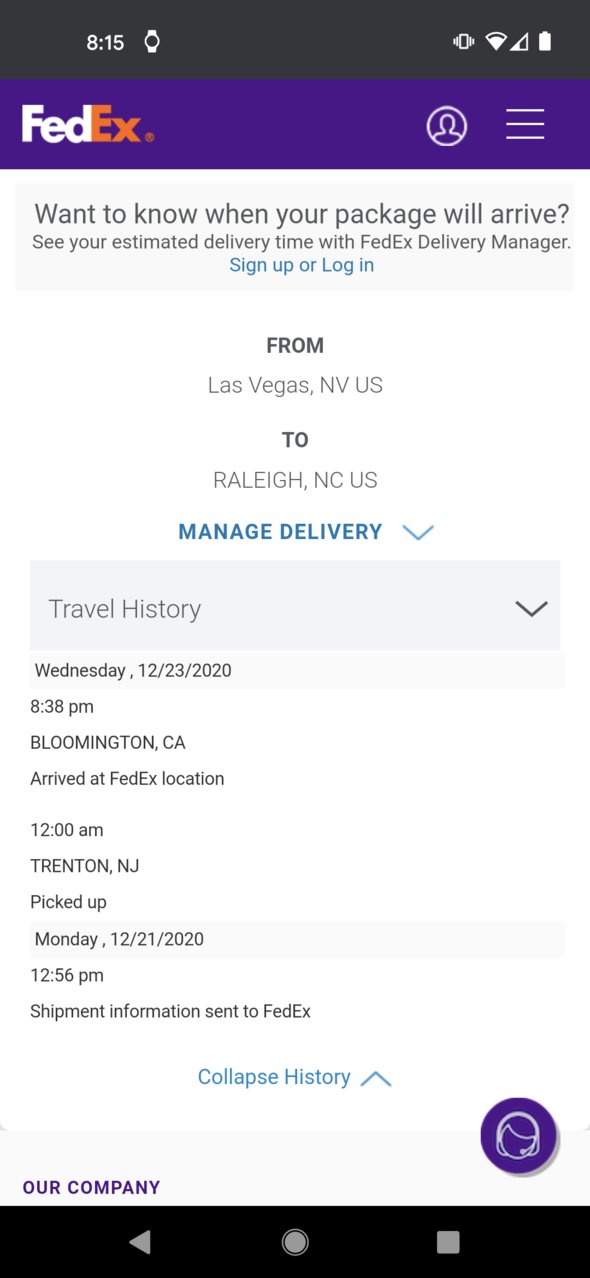Tap the Collapse History text link
This screenshot has width=590, height=1278.
point(274,1077)
